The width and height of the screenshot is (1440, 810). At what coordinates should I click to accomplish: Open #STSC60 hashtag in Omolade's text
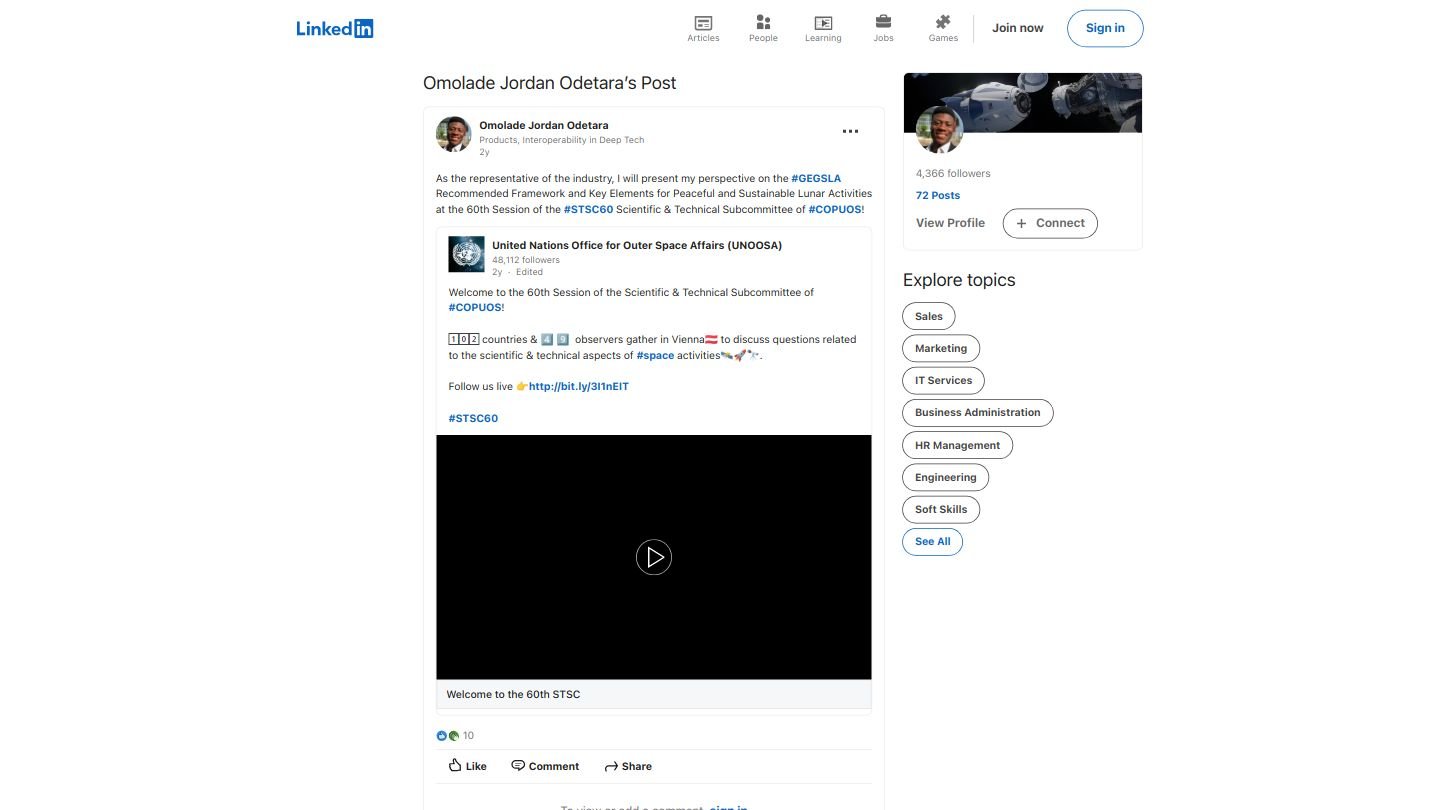coord(588,209)
